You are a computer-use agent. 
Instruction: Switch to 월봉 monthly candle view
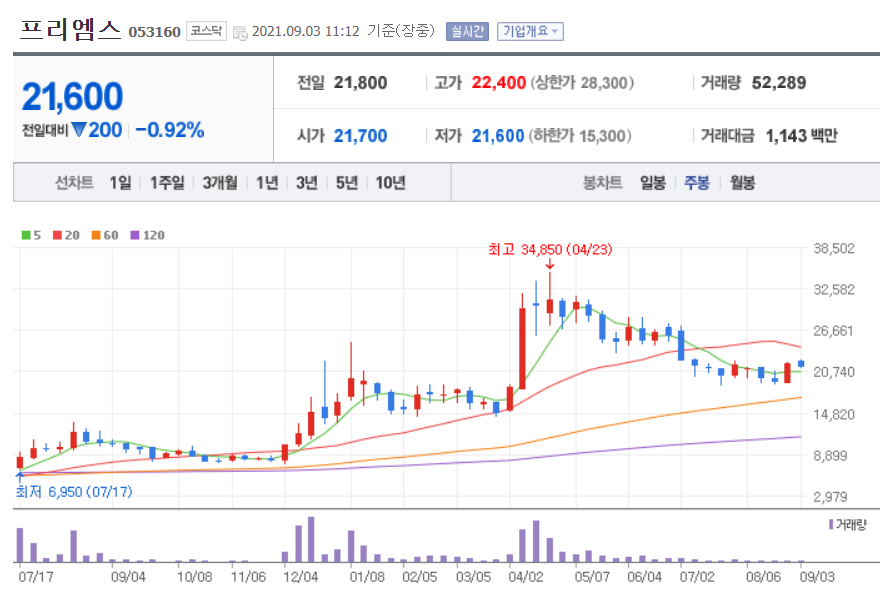coord(740,184)
